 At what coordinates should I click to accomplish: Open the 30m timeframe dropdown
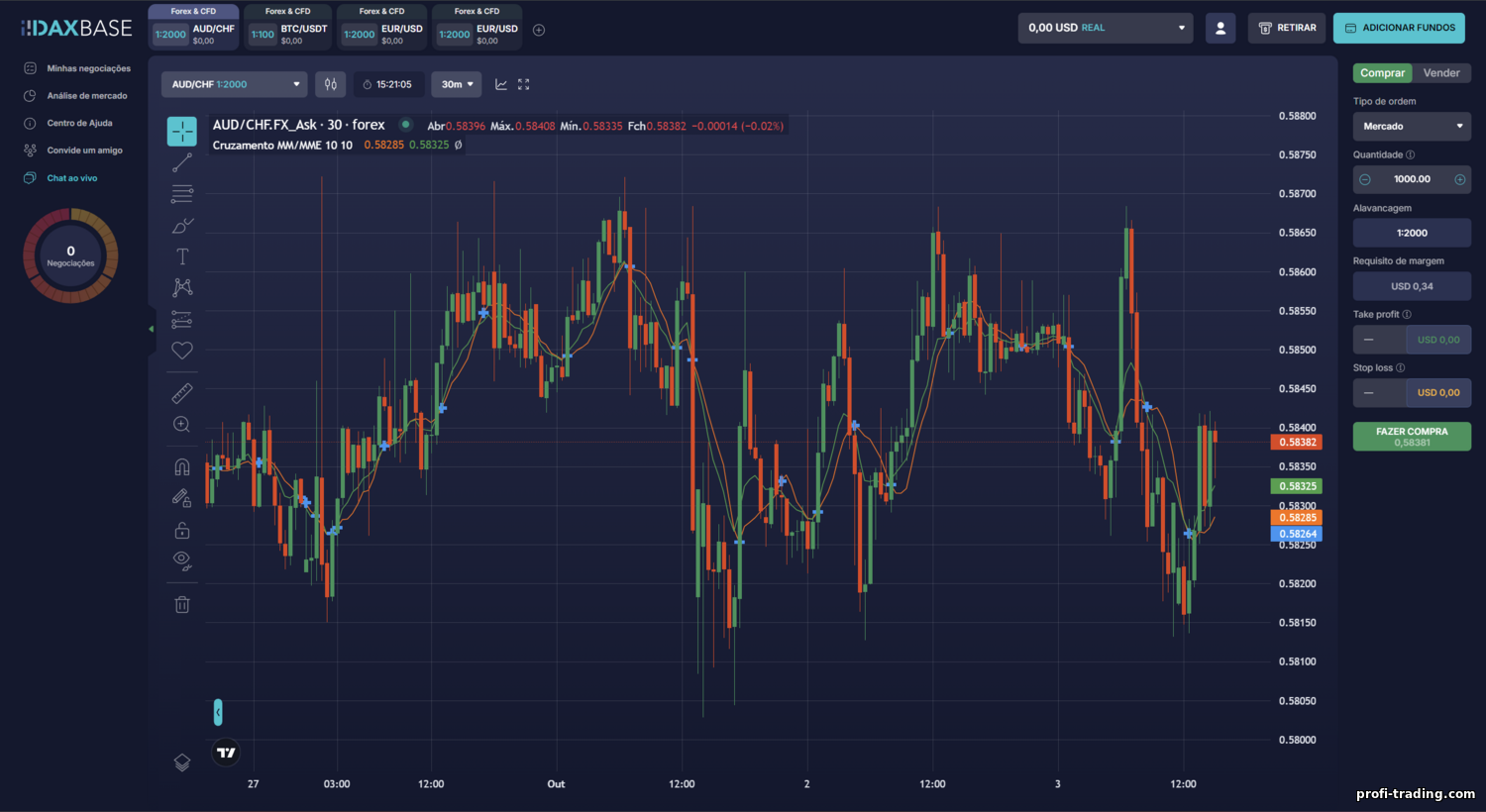[457, 84]
